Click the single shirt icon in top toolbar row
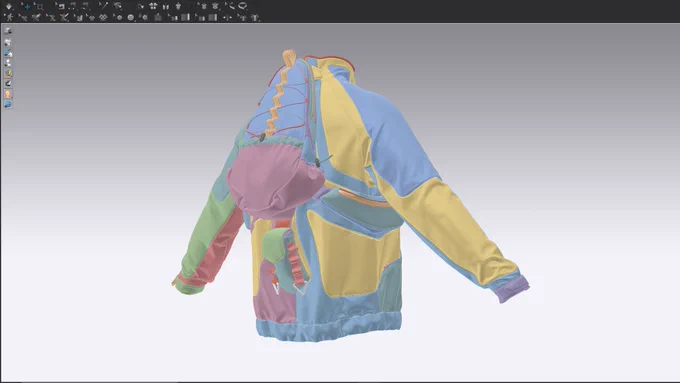 pyautogui.click(x=178, y=6)
